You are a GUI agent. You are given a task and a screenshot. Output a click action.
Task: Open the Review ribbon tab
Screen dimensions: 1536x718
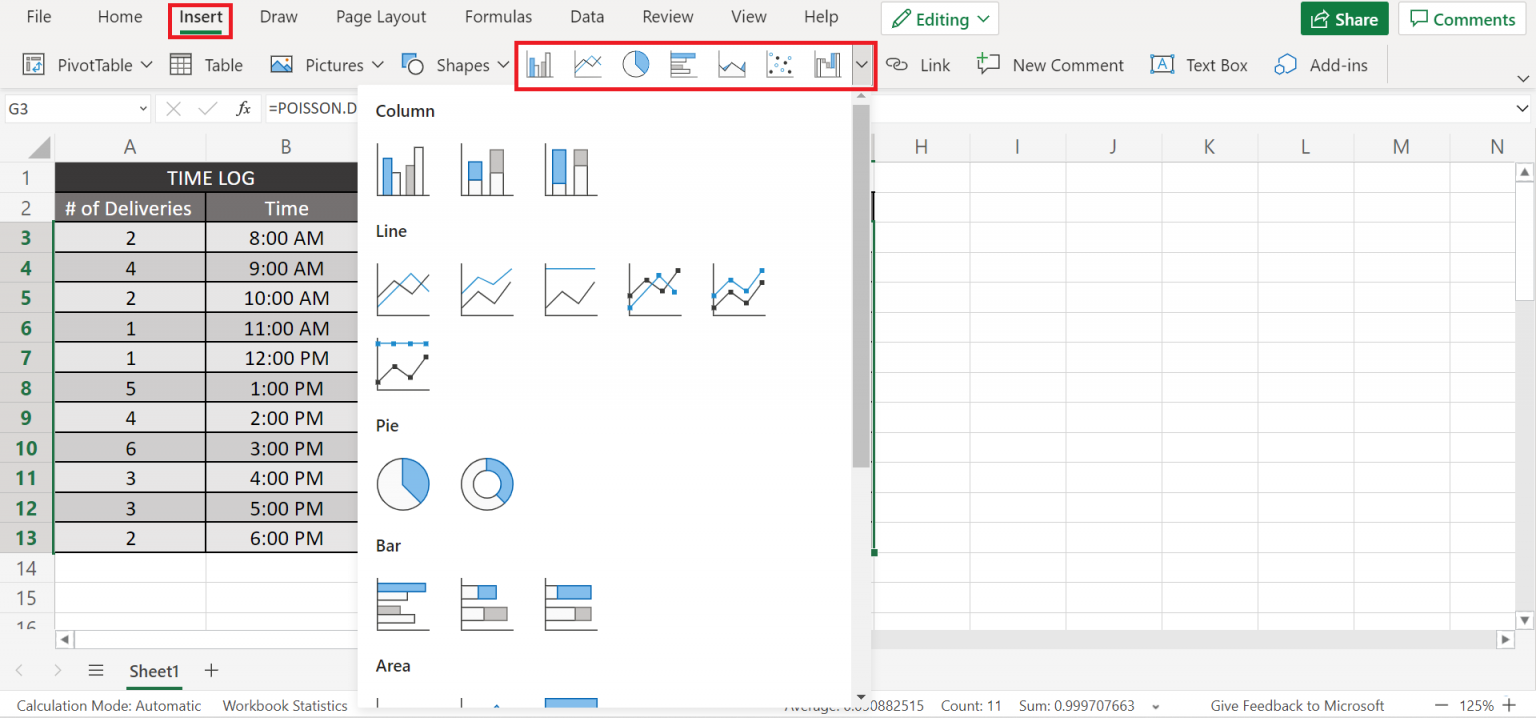pos(667,16)
